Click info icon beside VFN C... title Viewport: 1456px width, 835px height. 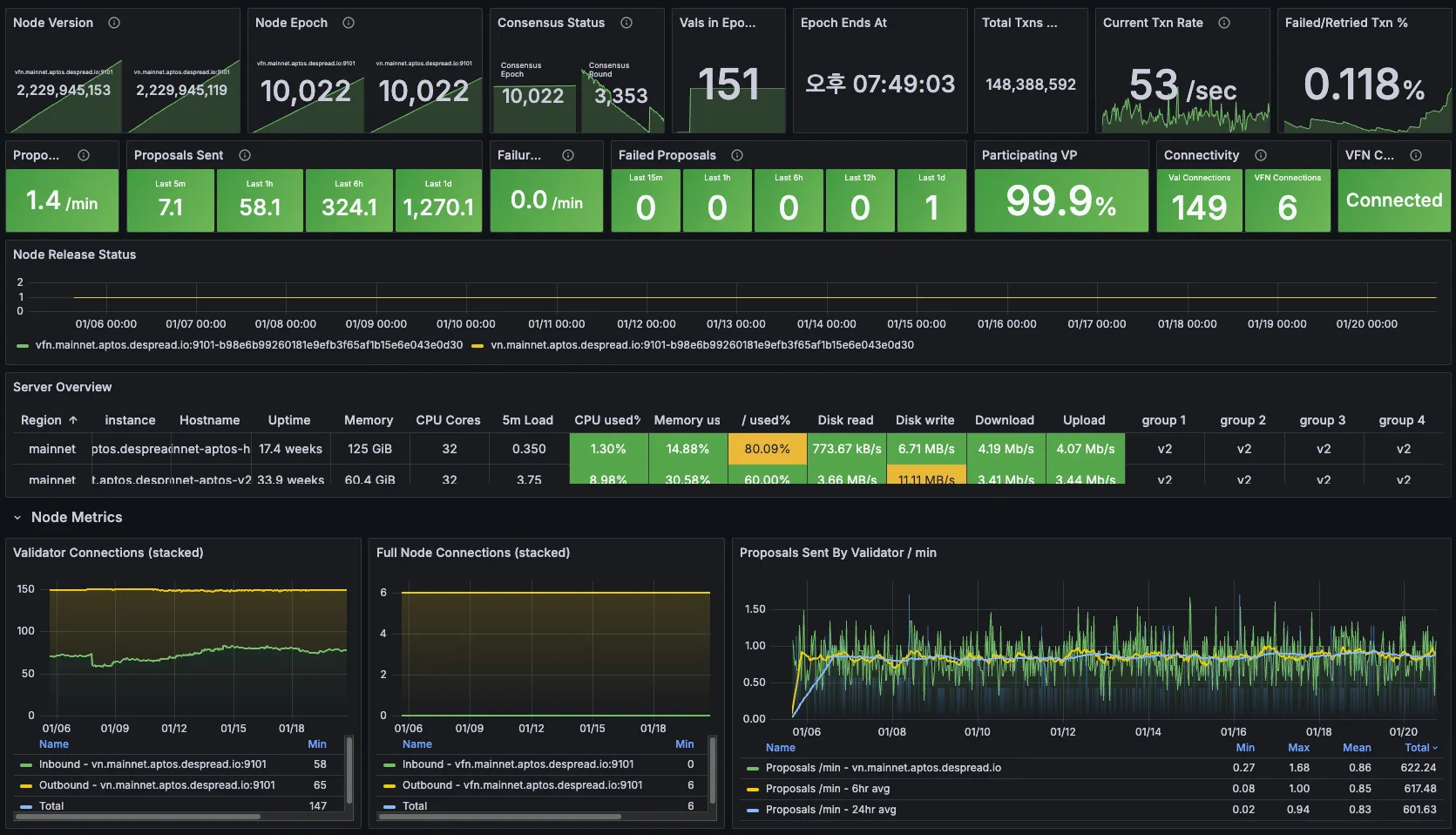tap(1416, 155)
